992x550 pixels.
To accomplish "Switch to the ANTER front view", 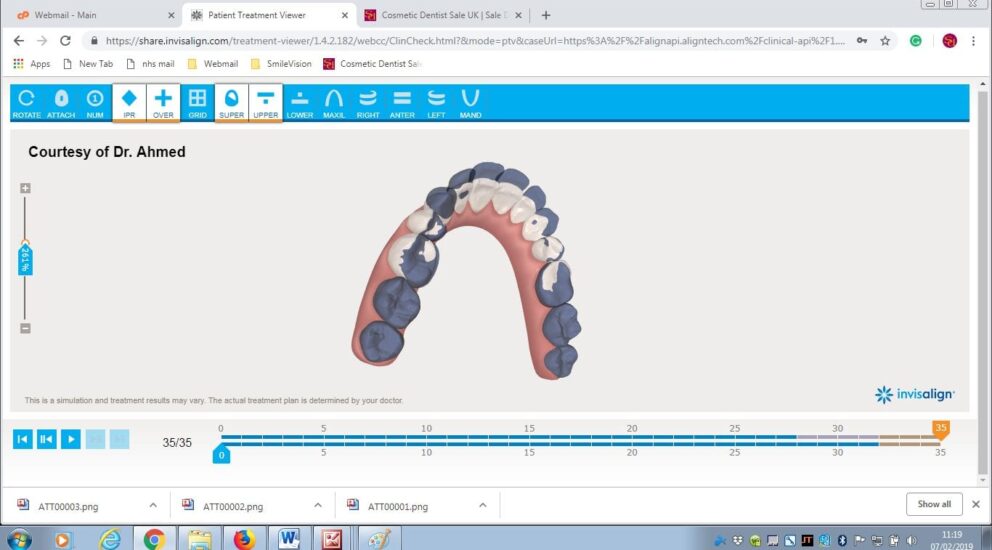I will point(402,103).
